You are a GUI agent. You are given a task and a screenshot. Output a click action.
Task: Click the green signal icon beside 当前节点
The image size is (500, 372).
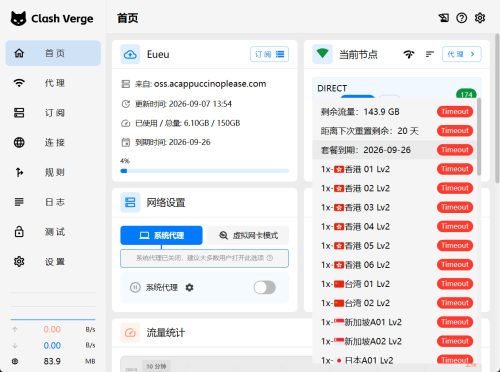point(322,54)
